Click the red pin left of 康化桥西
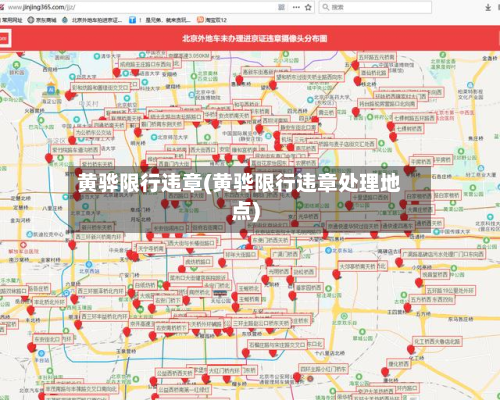Image resolution: width=500 pixels, height=400 pixels. 385,372
